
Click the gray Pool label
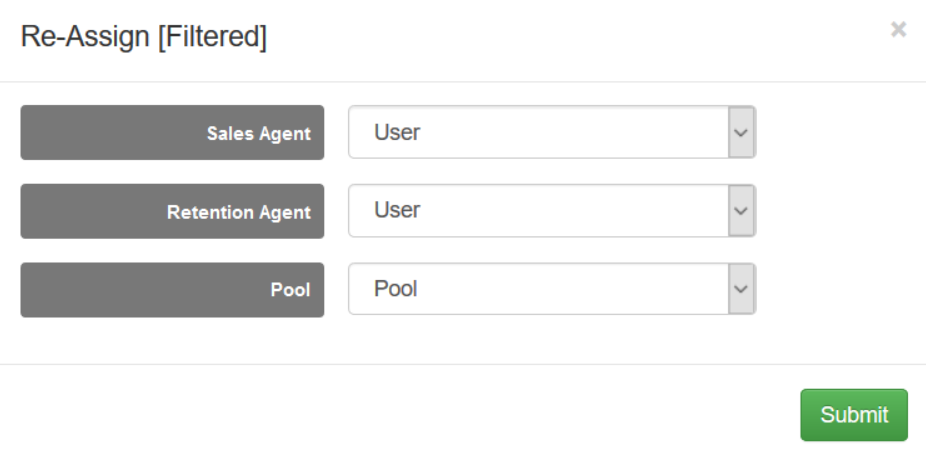pyautogui.click(x=172, y=290)
